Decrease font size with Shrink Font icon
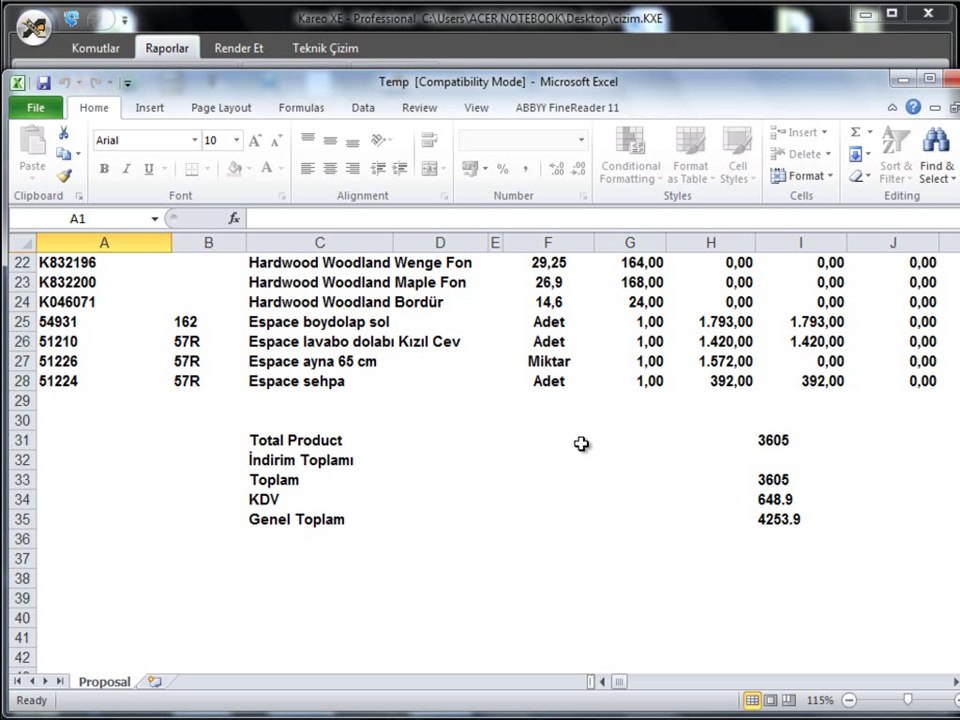This screenshot has width=960, height=720. (277, 141)
